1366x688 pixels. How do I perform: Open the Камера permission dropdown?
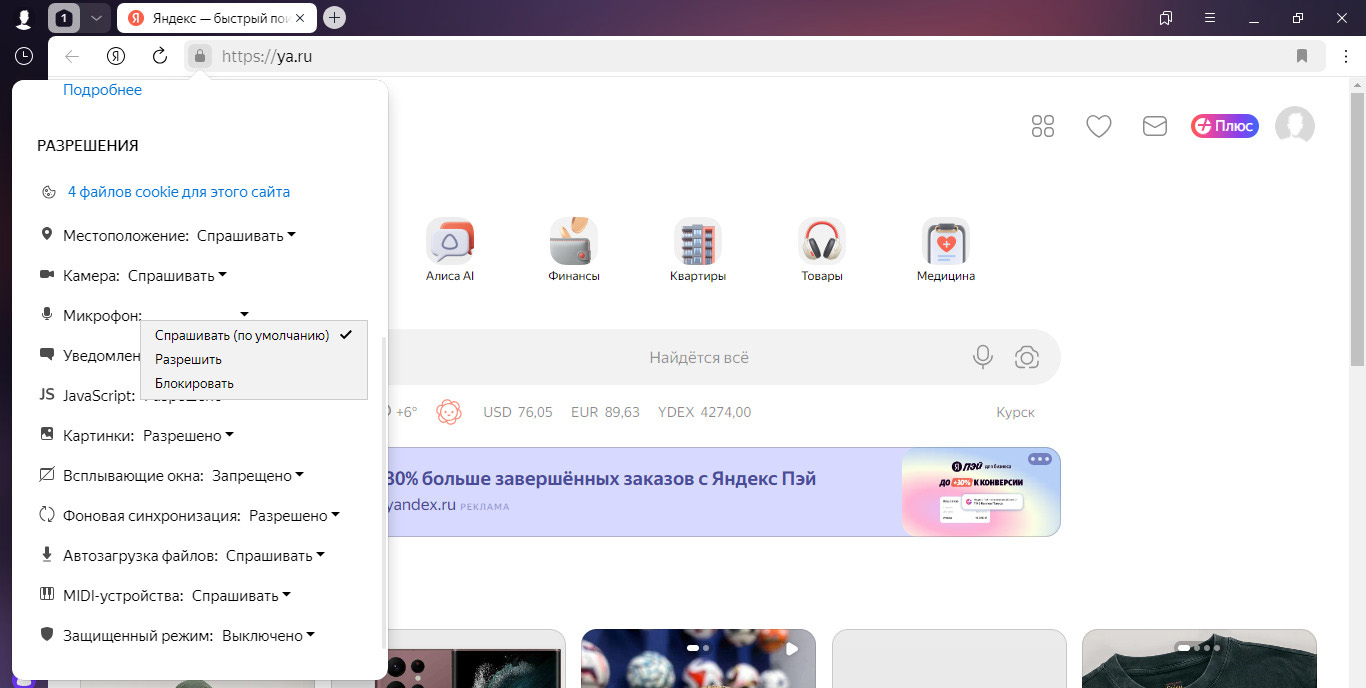[177, 276]
